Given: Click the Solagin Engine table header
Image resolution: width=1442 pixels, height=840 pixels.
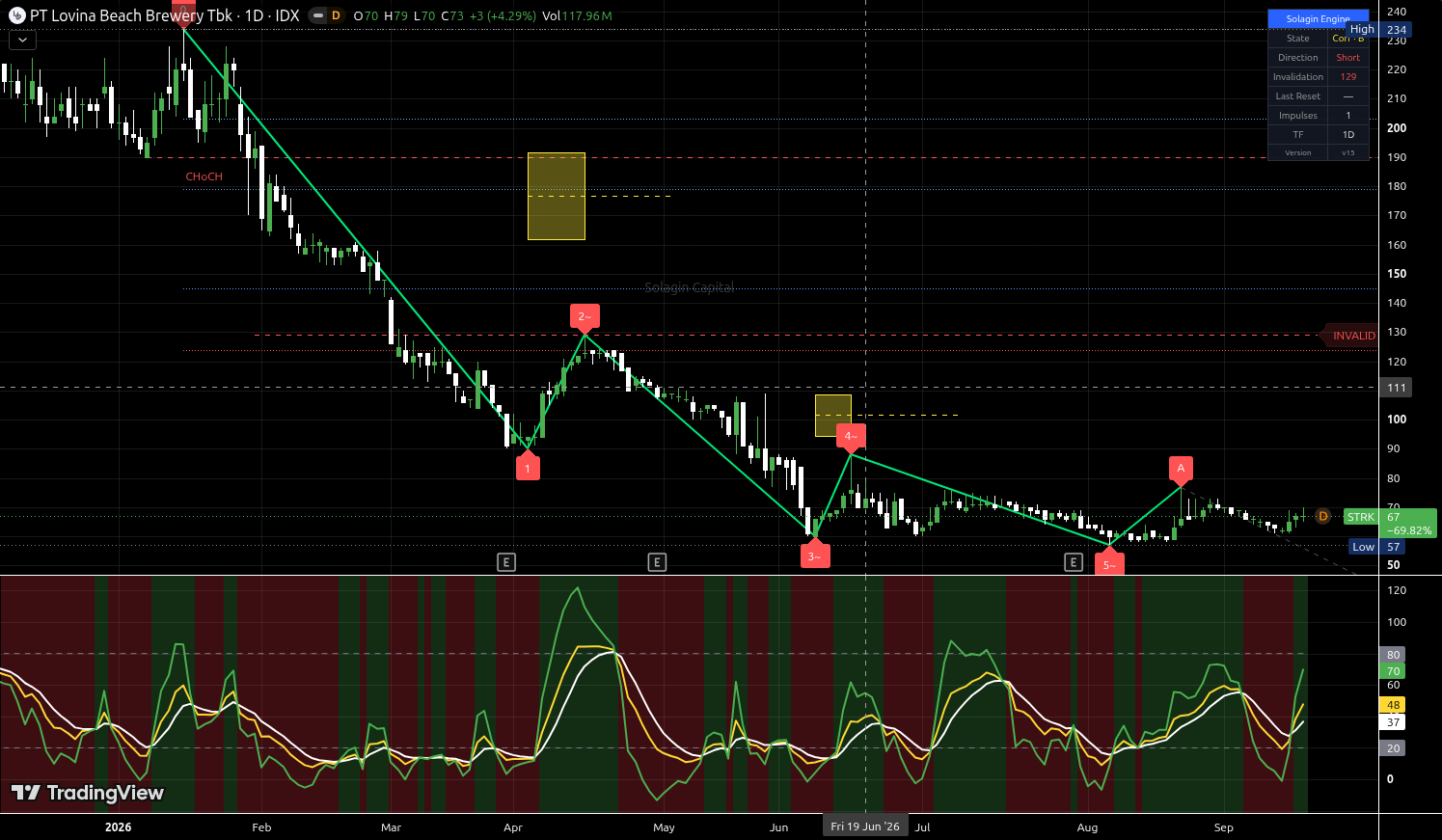Looking at the screenshot, I should coord(1318,18).
